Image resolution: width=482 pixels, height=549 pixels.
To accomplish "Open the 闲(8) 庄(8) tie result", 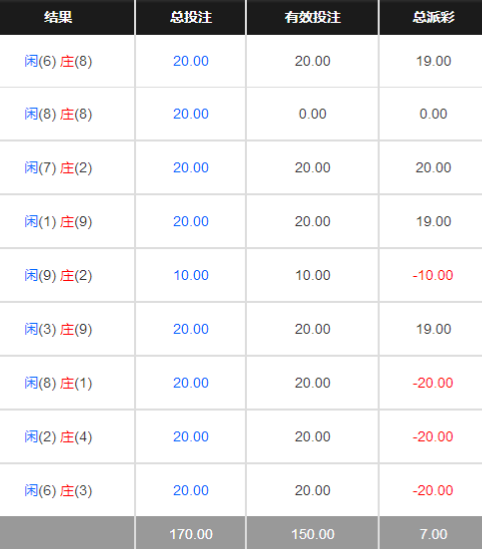I will (58, 114).
